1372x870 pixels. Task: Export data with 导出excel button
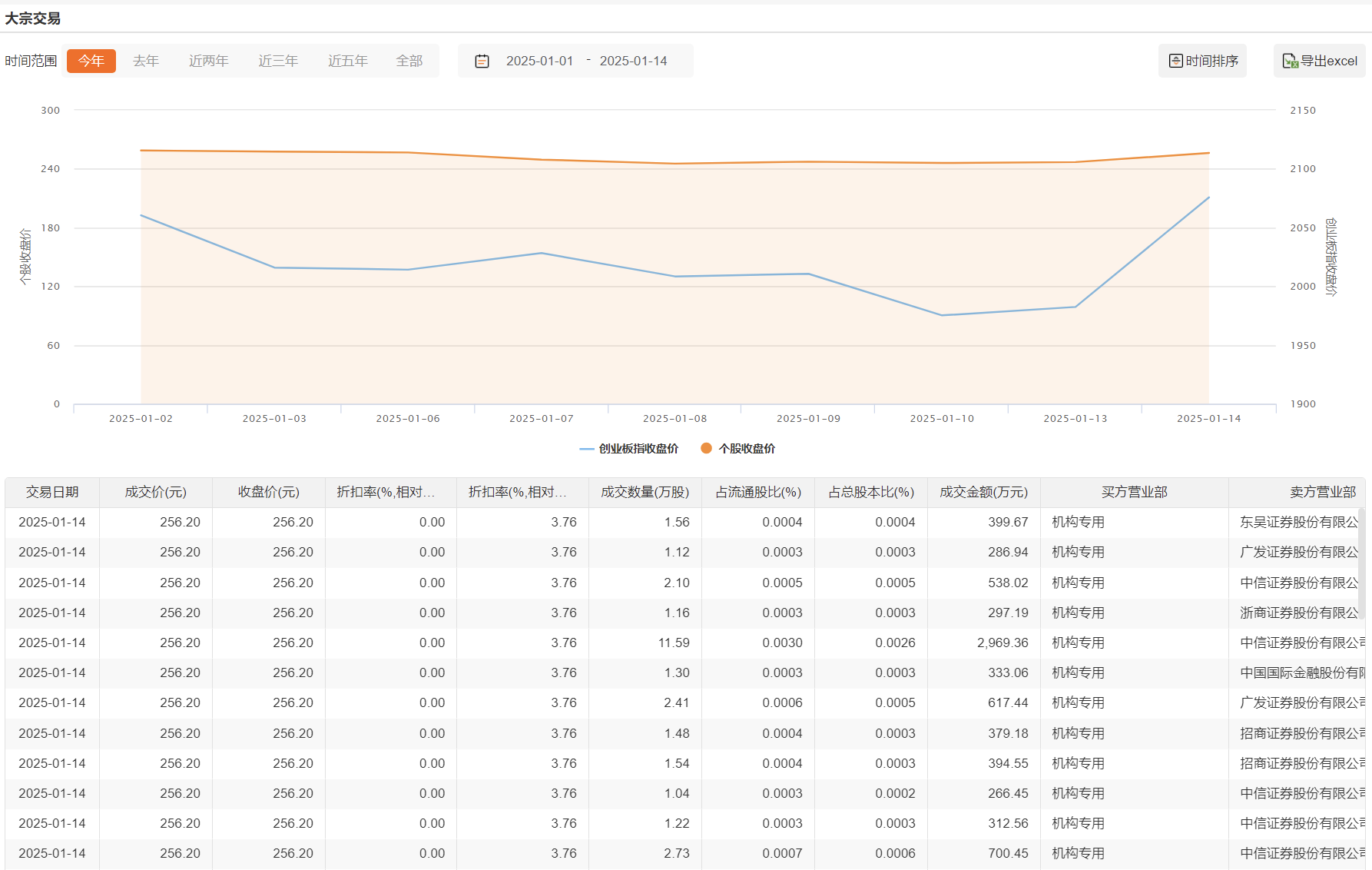pos(1320,61)
